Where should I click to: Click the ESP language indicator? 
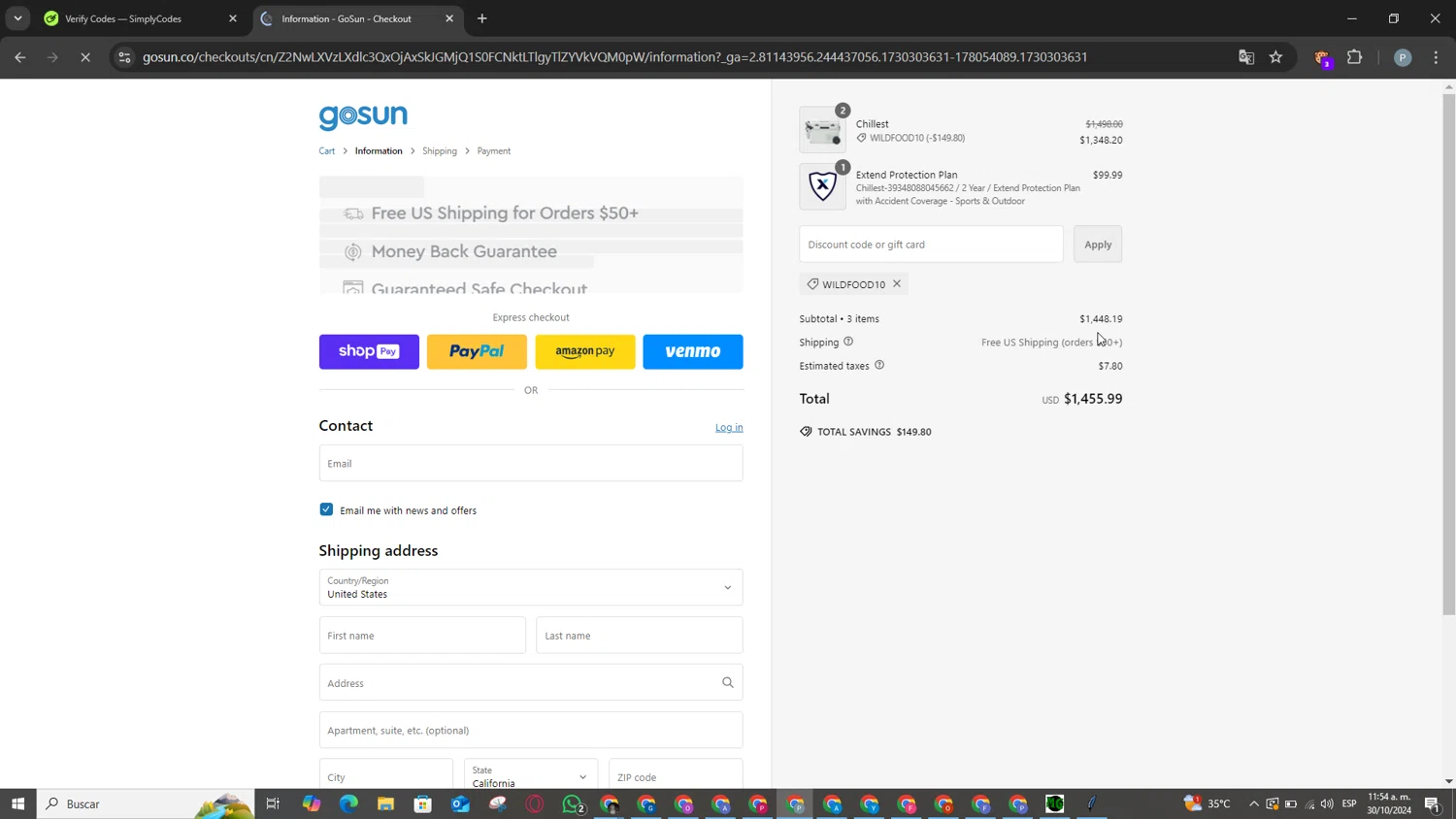point(1349,803)
